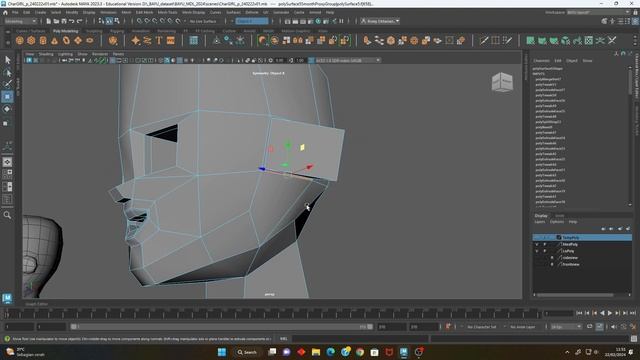Click the view cube in the viewport
Screen dimensions: 640x360
[x=502, y=82]
